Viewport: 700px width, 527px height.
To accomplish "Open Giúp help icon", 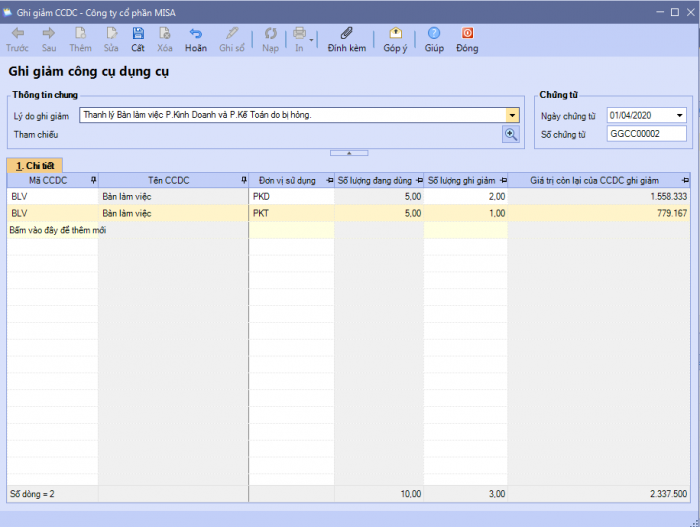I will tap(434, 33).
